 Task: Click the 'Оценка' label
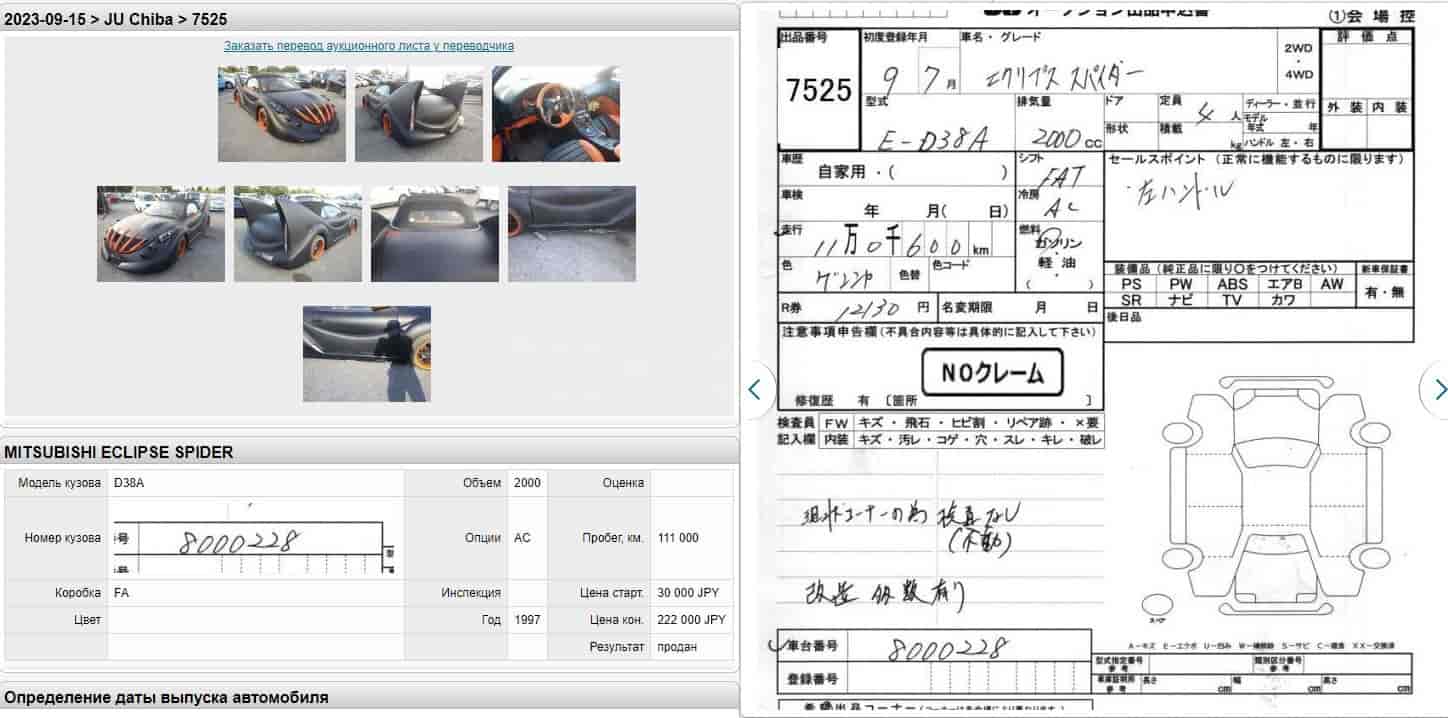tap(623, 483)
